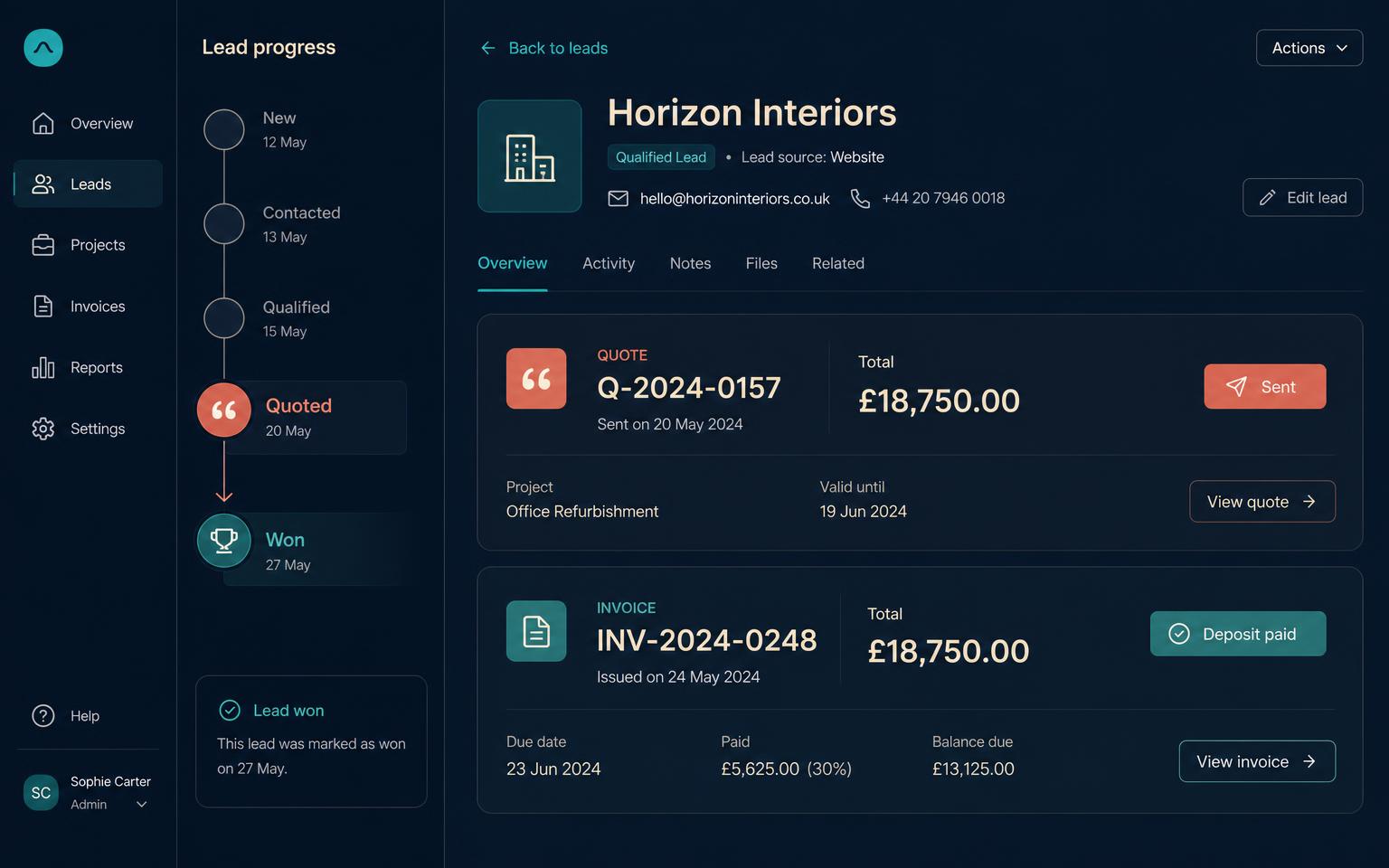Click the Lead won check icon

[x=230, y=711]
